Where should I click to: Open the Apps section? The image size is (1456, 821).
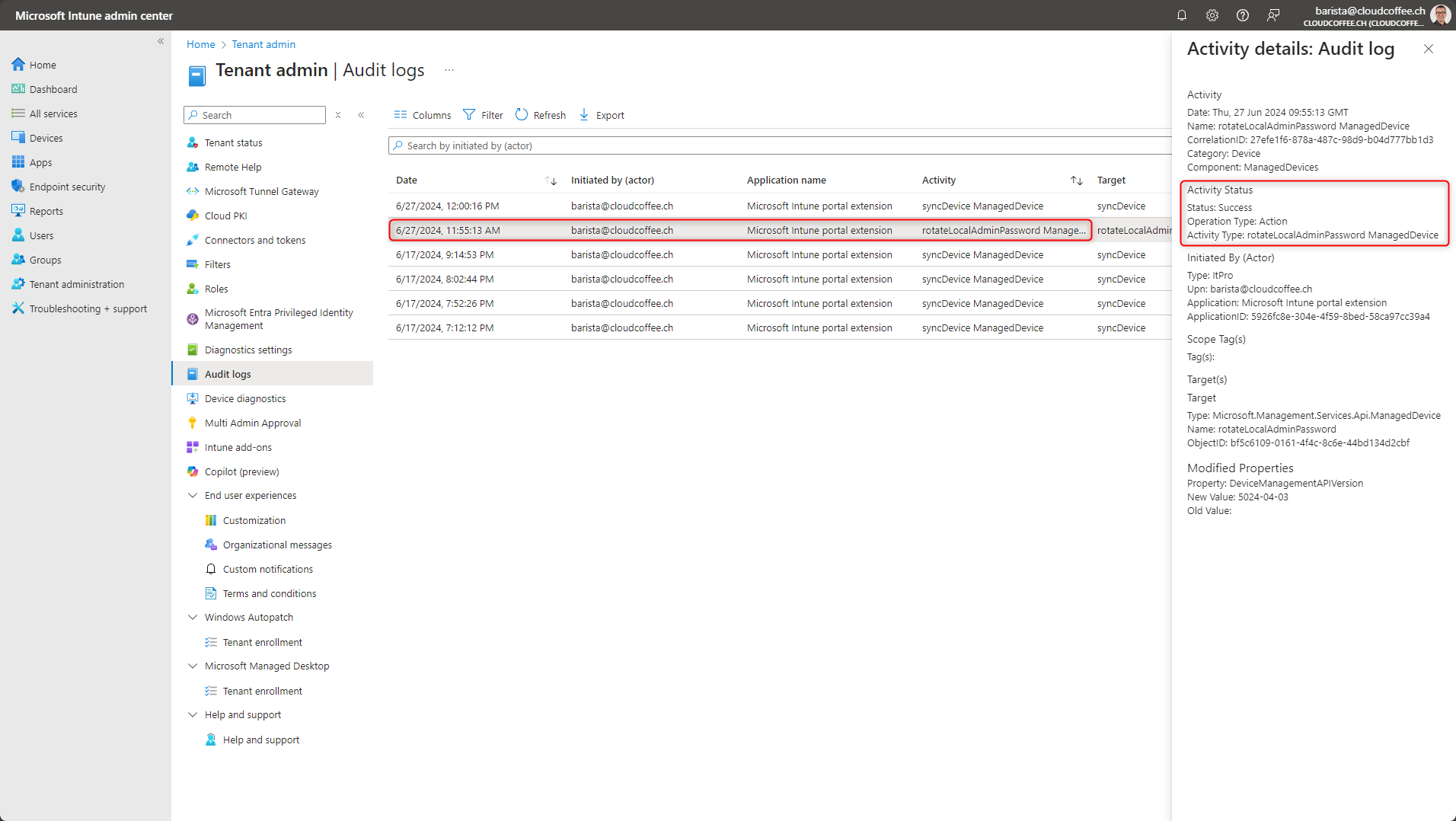pyautogui.click(x=40, y=162)
